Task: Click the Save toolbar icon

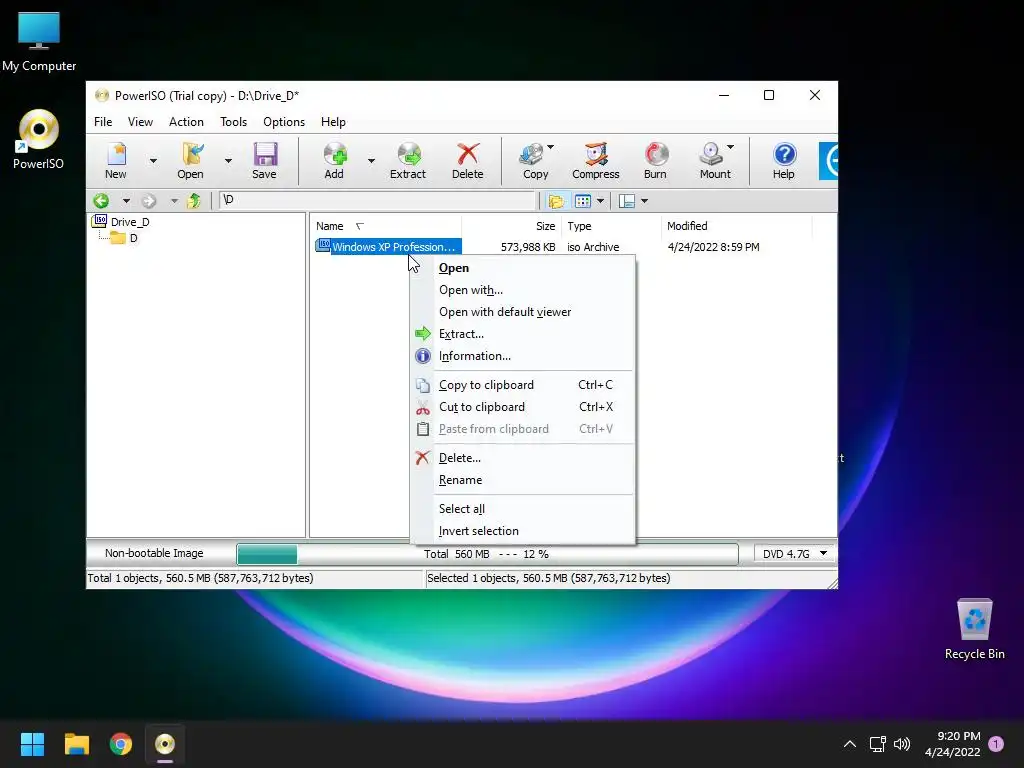Action: [x=264, y=161]
